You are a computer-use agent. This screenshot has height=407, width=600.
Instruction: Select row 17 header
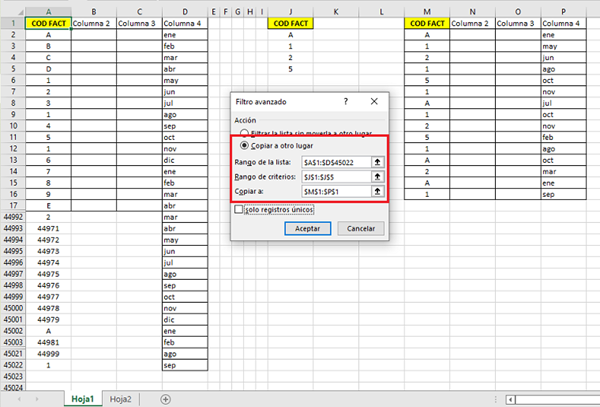[13, 205]
